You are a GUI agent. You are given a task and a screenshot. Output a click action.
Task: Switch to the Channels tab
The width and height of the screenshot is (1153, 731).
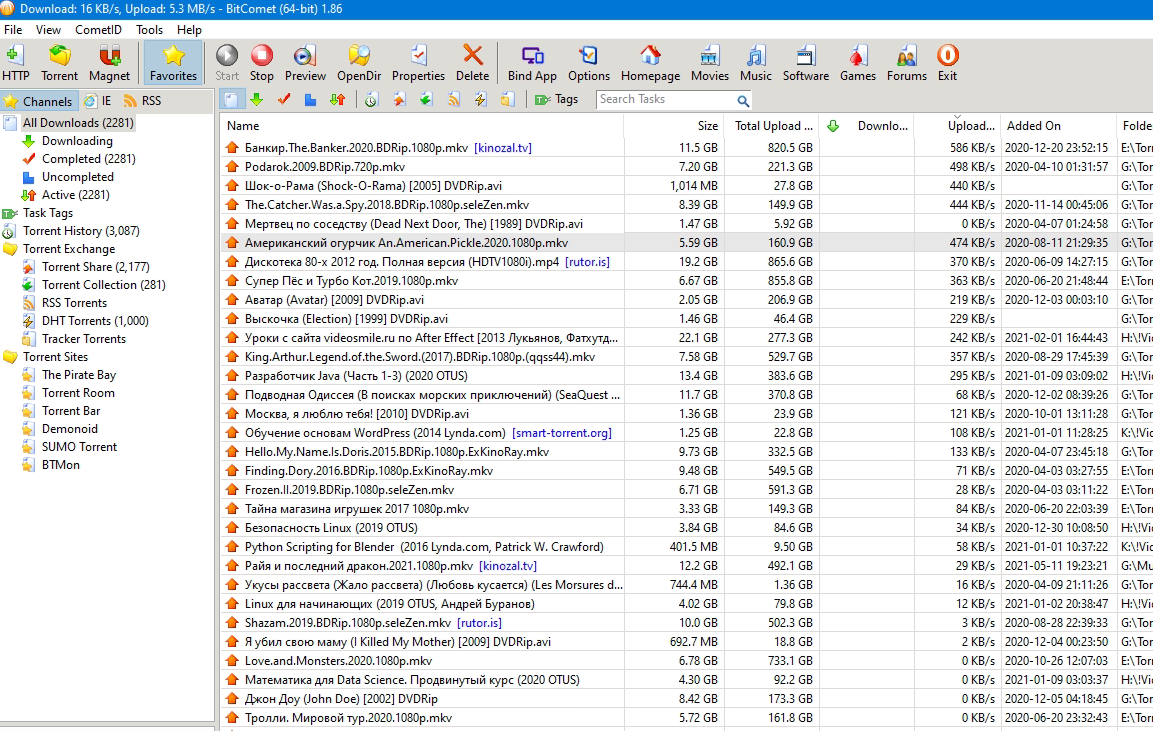(38, 101)
